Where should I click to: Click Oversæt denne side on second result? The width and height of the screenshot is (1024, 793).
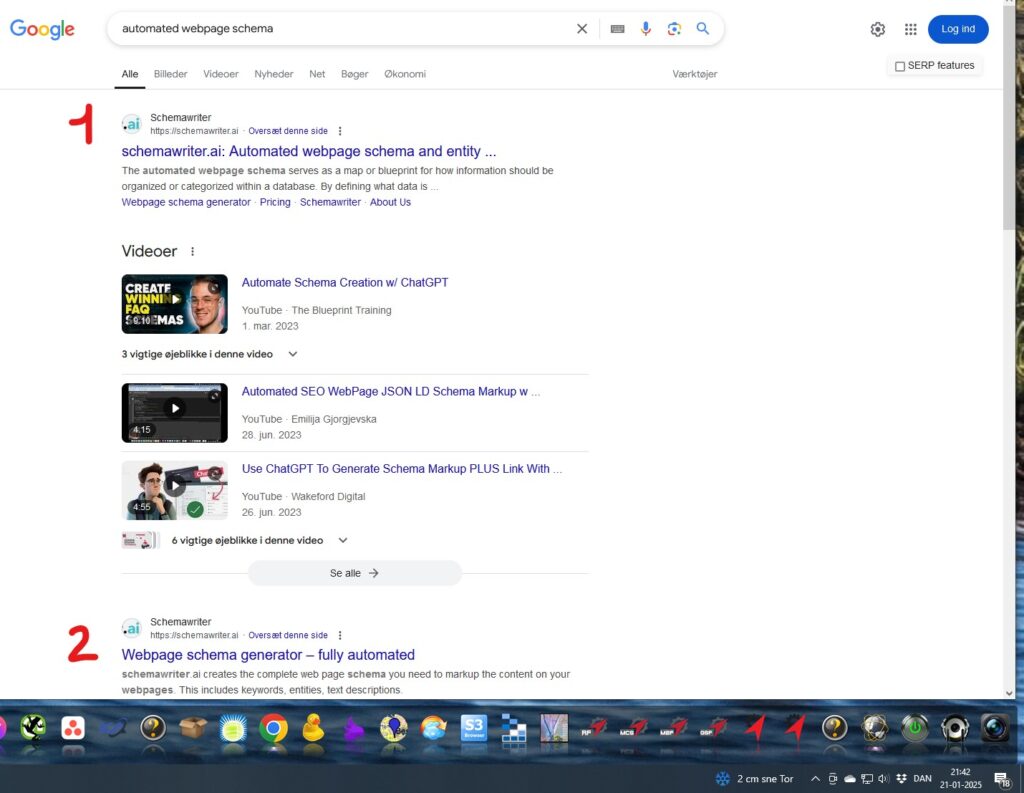click(x=288, y=636)
